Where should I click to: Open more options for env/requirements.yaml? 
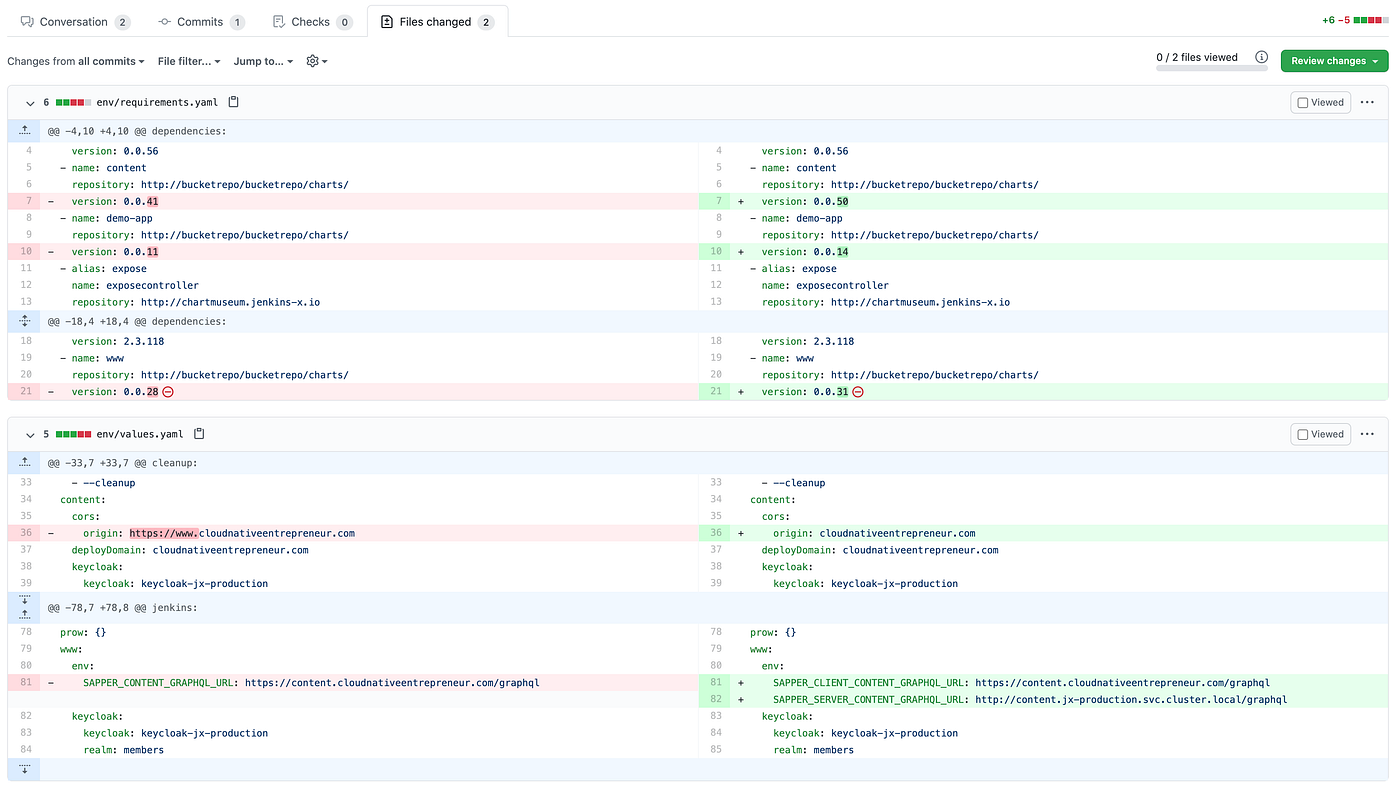[x=1367, y=102]
